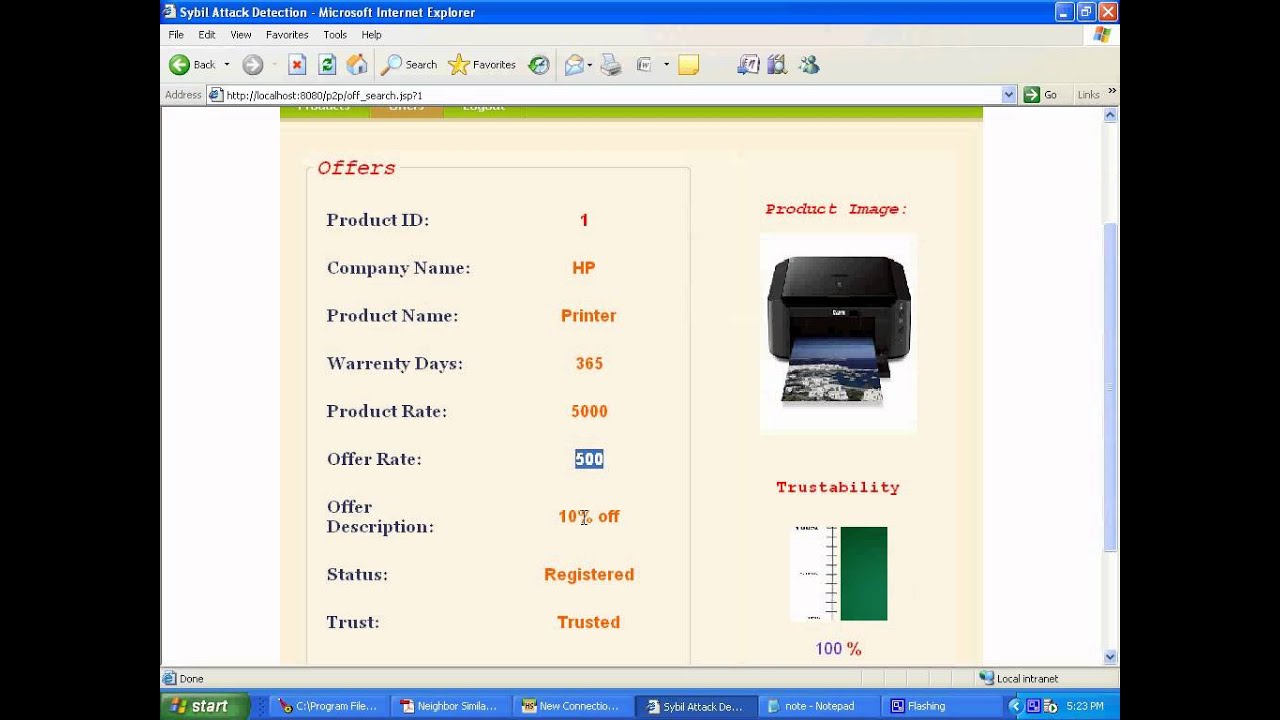Switch to C:\Program Files taskbar window
Screen dimensions: 1280x720
[329, 706]
